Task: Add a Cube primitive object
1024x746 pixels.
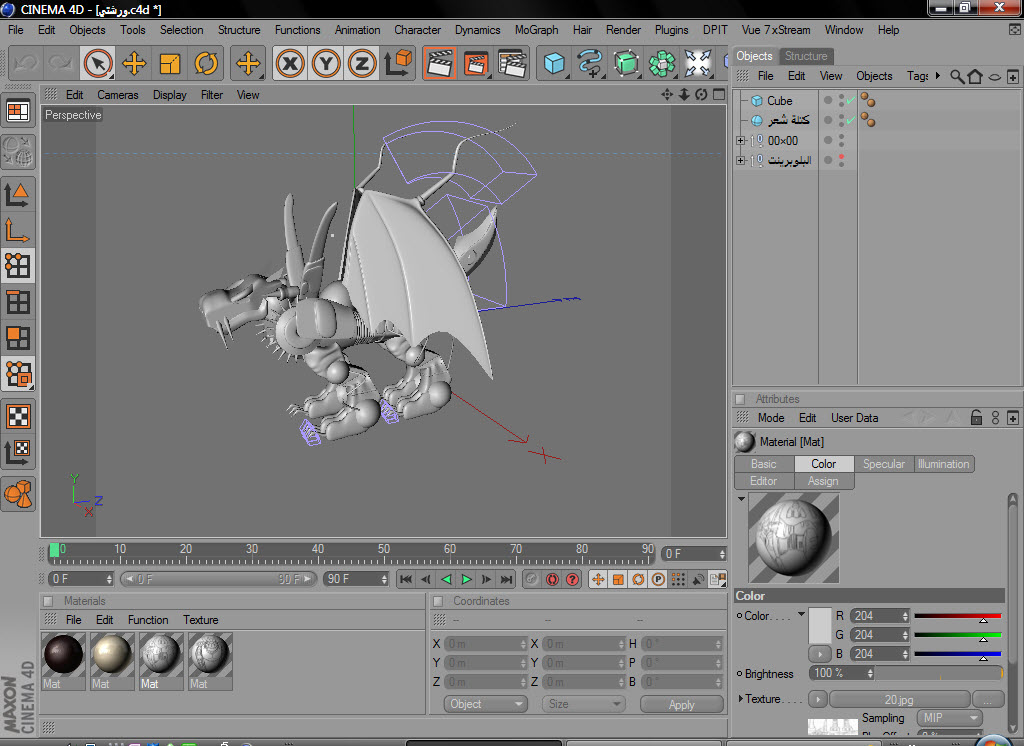Action: click(x=553, y=64)
